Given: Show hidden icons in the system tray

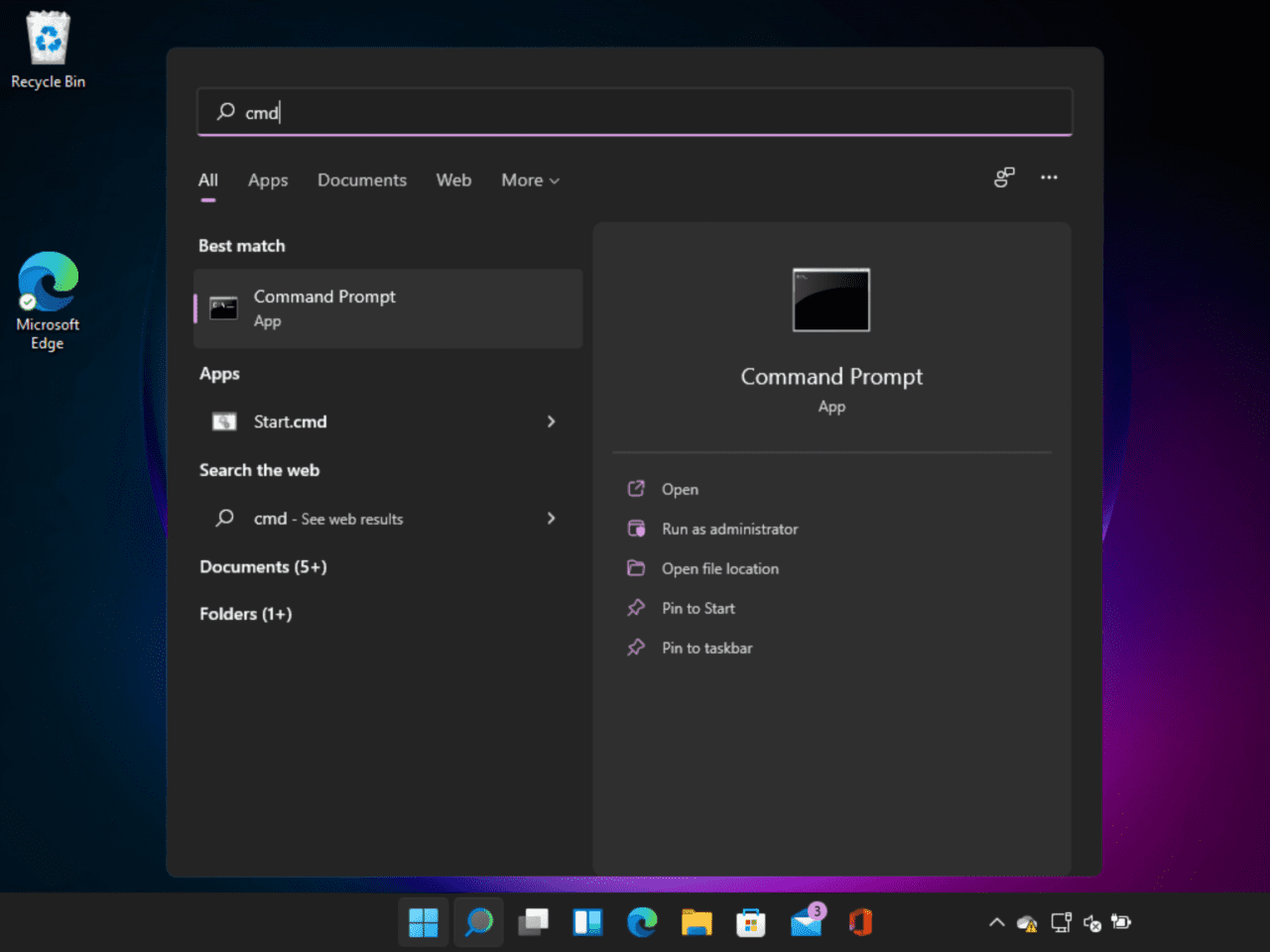Looking at the screenshot, I should pos(996,922).
